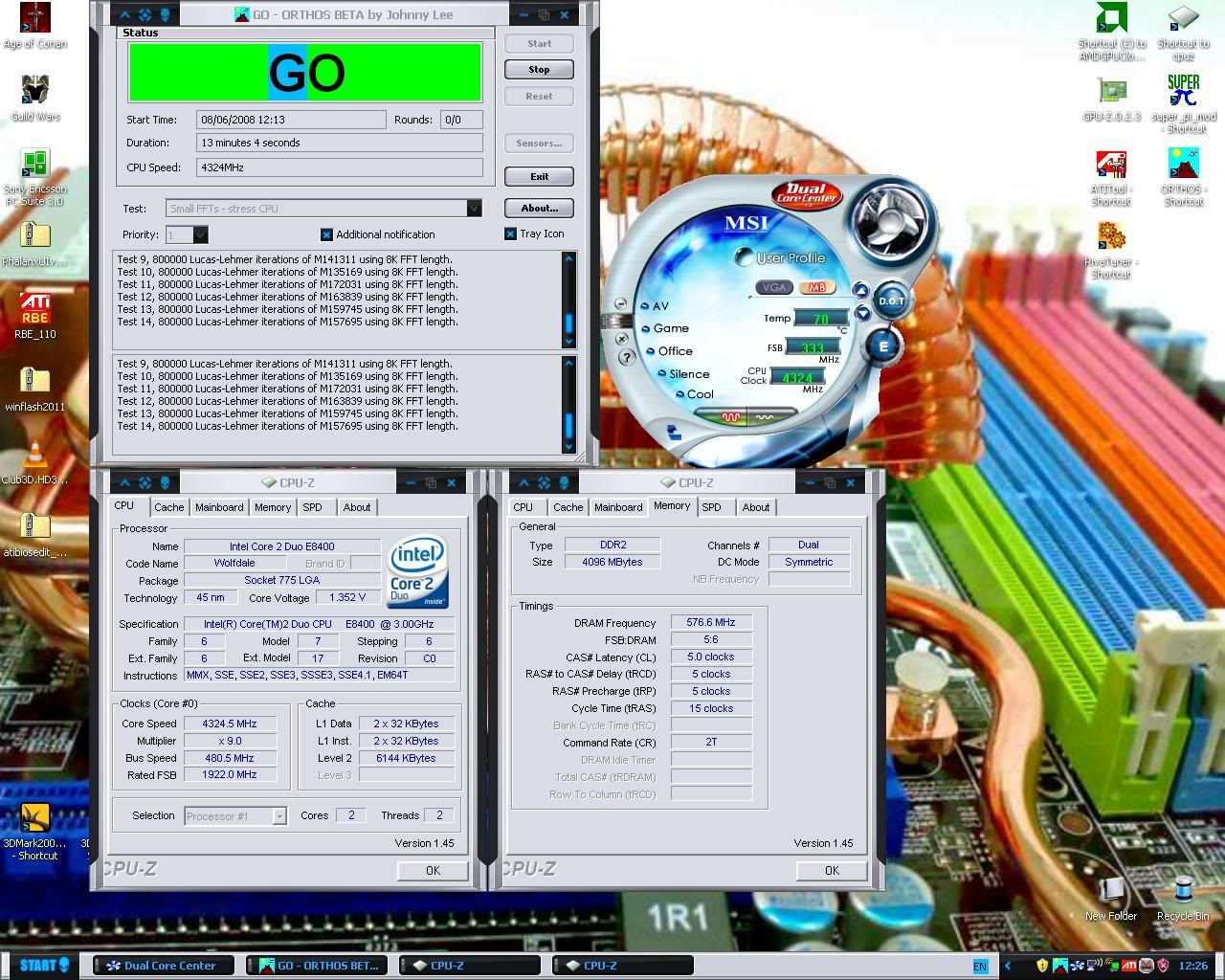The width and height of the screenshot is (1225, 980).
Task: Click the Stop button in ORTHOS
Action: tap(539, 70)
